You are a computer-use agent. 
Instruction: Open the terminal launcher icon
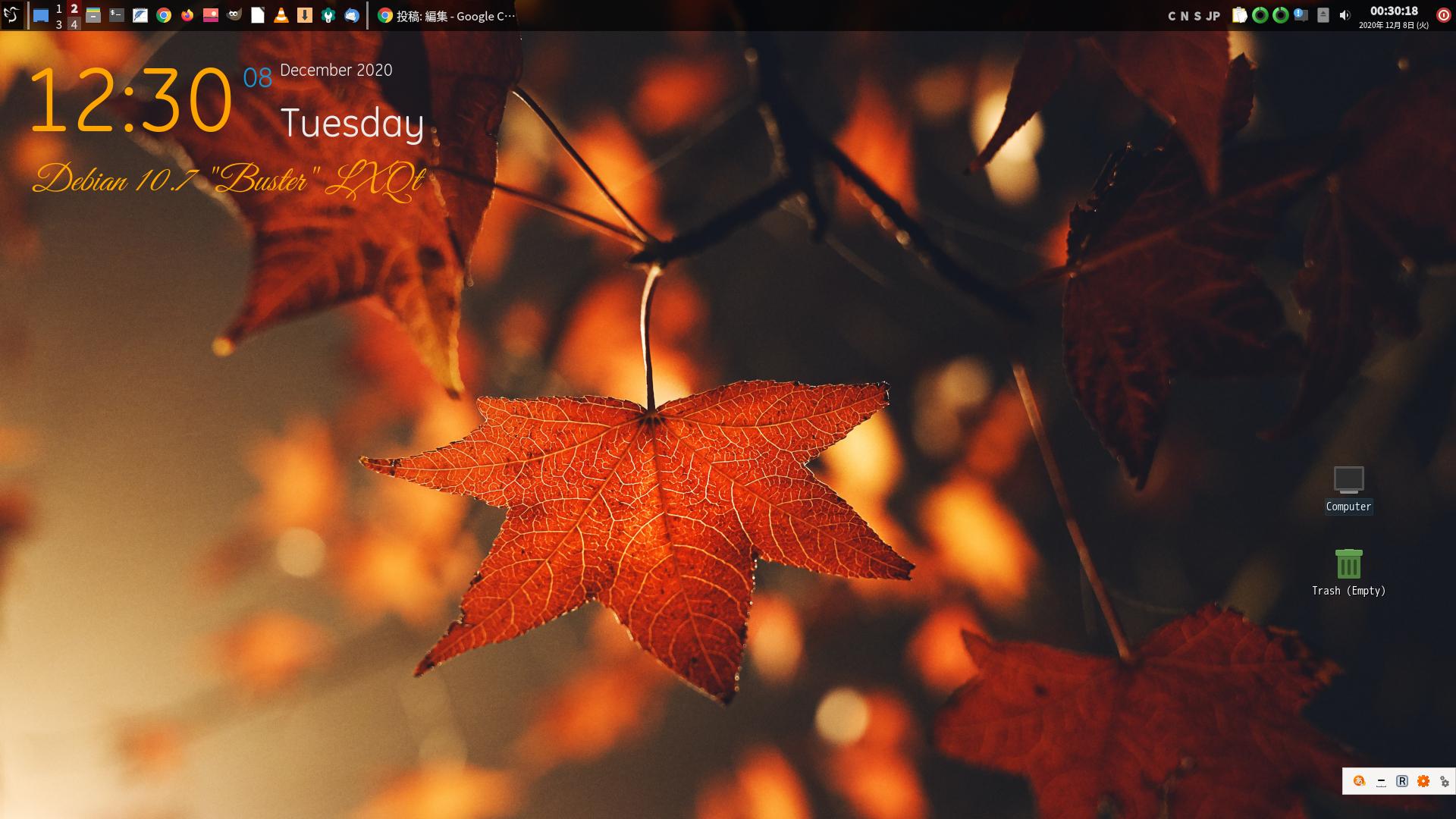[117, 15]
